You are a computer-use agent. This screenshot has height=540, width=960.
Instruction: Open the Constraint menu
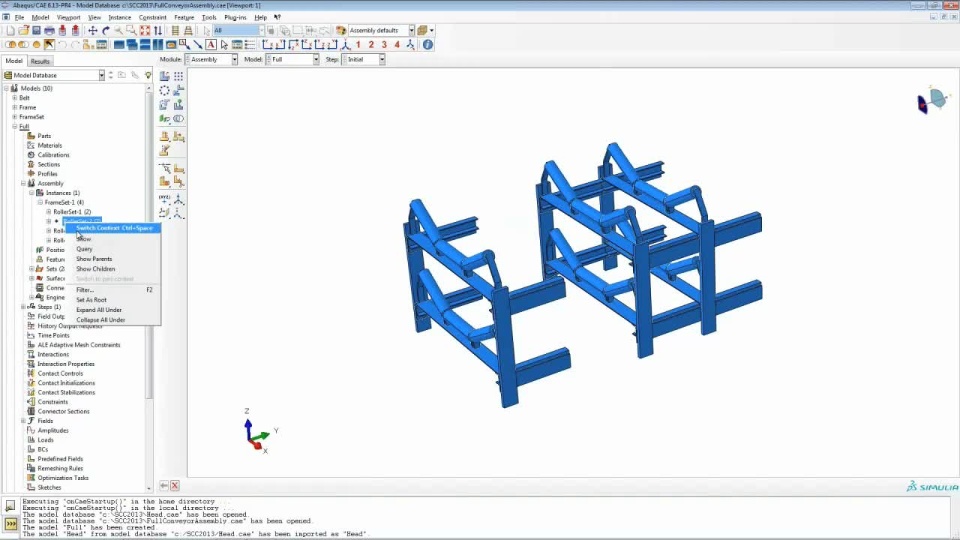click(x=152, y=18)
